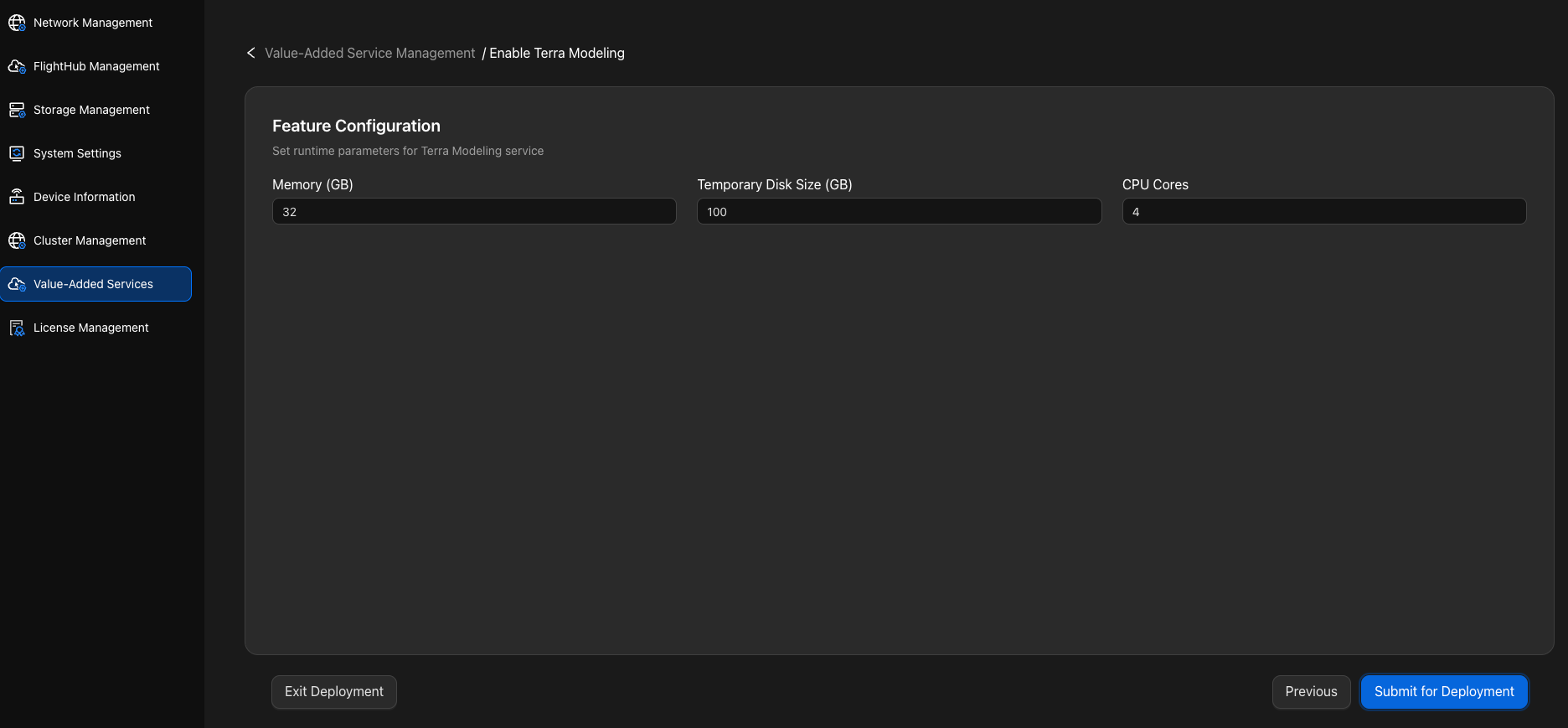Screen dimensions: 1568x728
Task: Click the 'Temporary Disk Size (GB)' label
Action: pos(775,184)
